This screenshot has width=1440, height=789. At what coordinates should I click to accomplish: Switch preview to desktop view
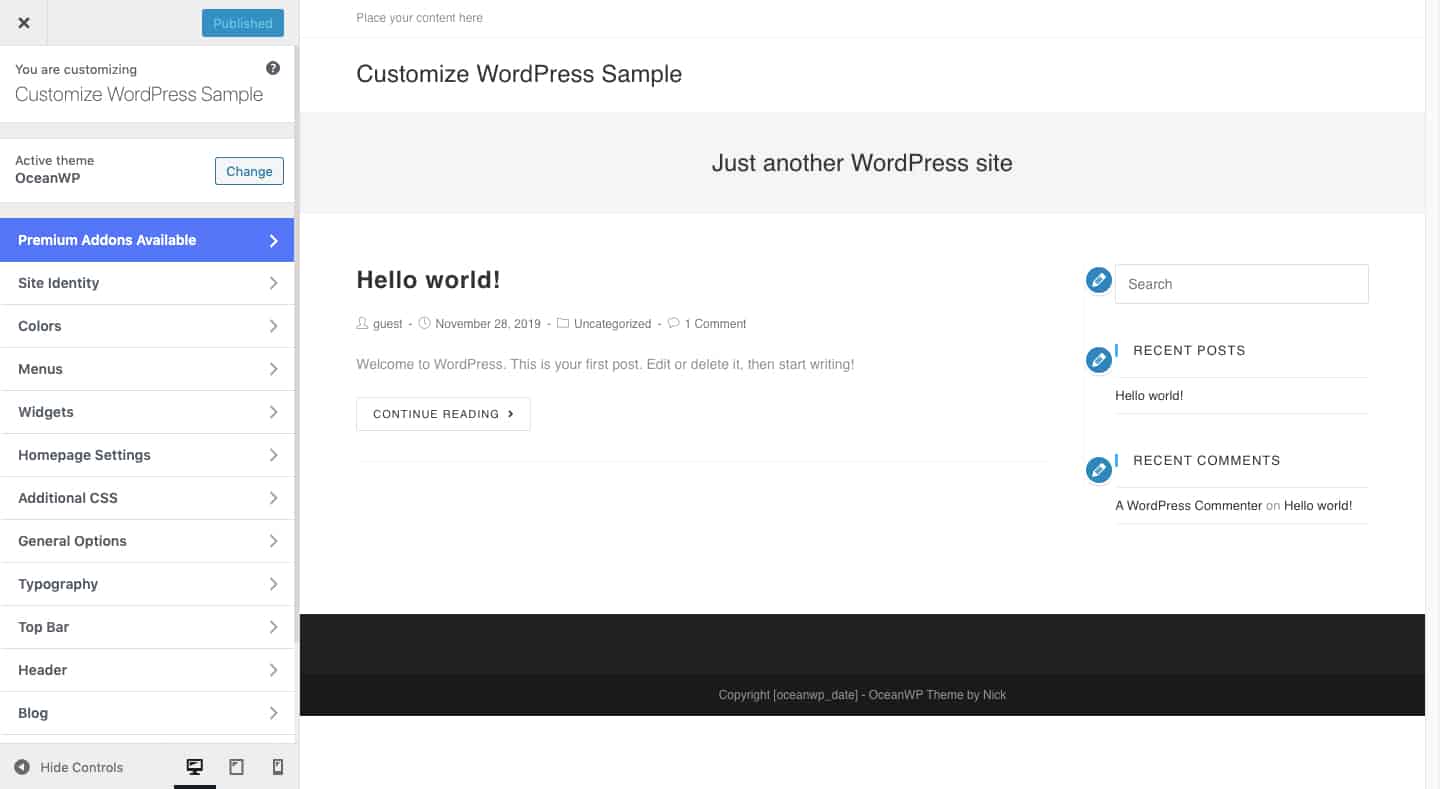point(194,766)
